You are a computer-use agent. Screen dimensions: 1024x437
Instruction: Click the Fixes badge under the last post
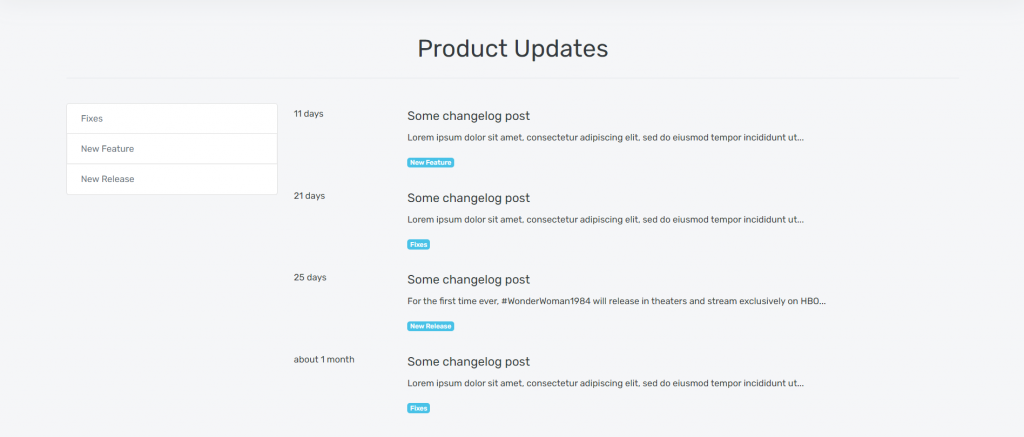point(419,408)
